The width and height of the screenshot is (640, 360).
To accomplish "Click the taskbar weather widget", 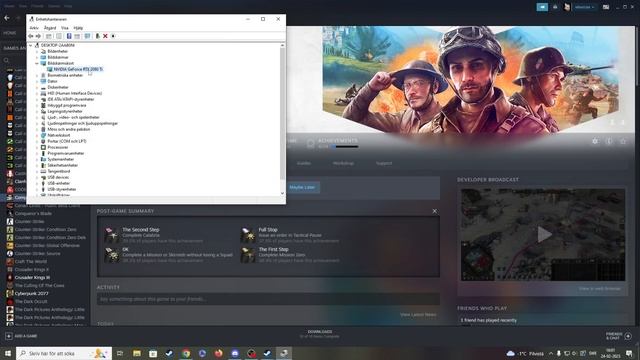I will 525,353.
